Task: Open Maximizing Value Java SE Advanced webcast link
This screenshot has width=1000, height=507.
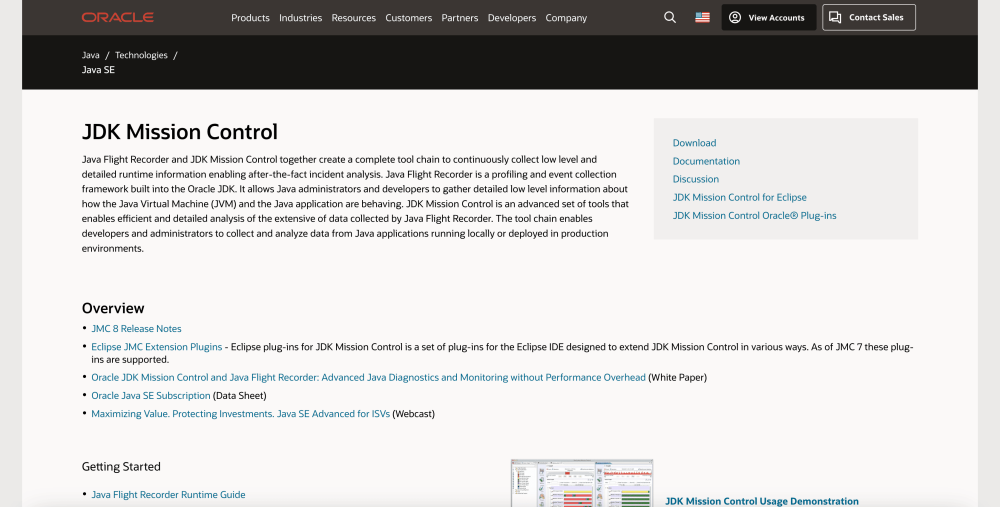Action: 240,414
